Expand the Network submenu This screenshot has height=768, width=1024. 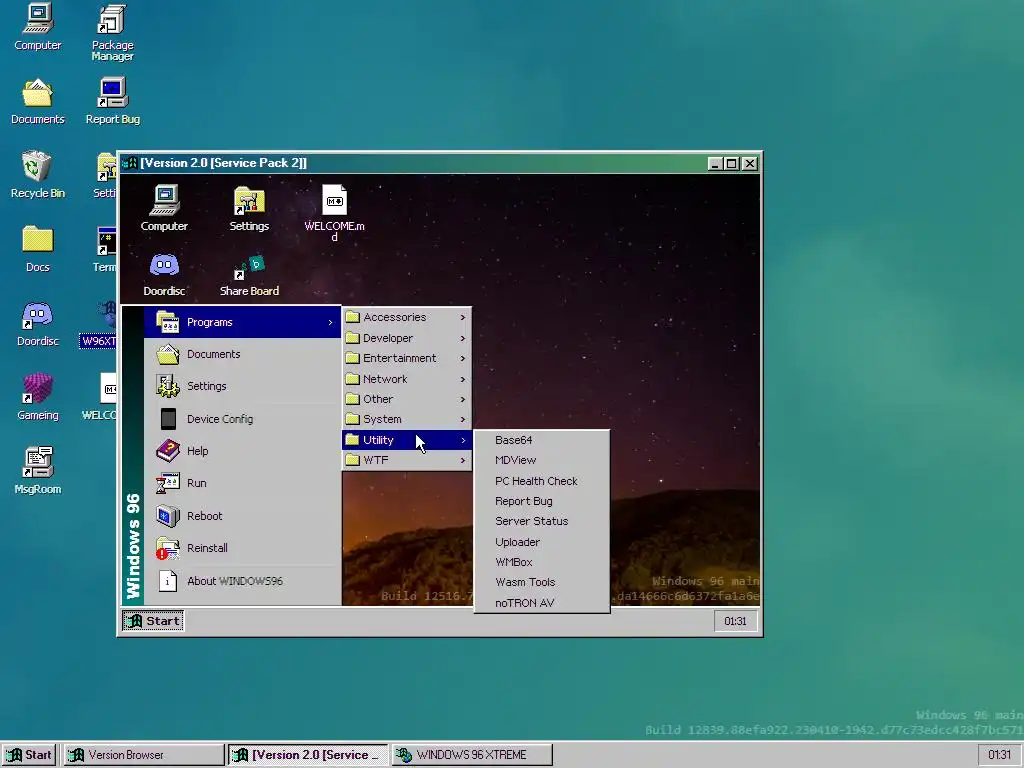click(x=406, y=379)
